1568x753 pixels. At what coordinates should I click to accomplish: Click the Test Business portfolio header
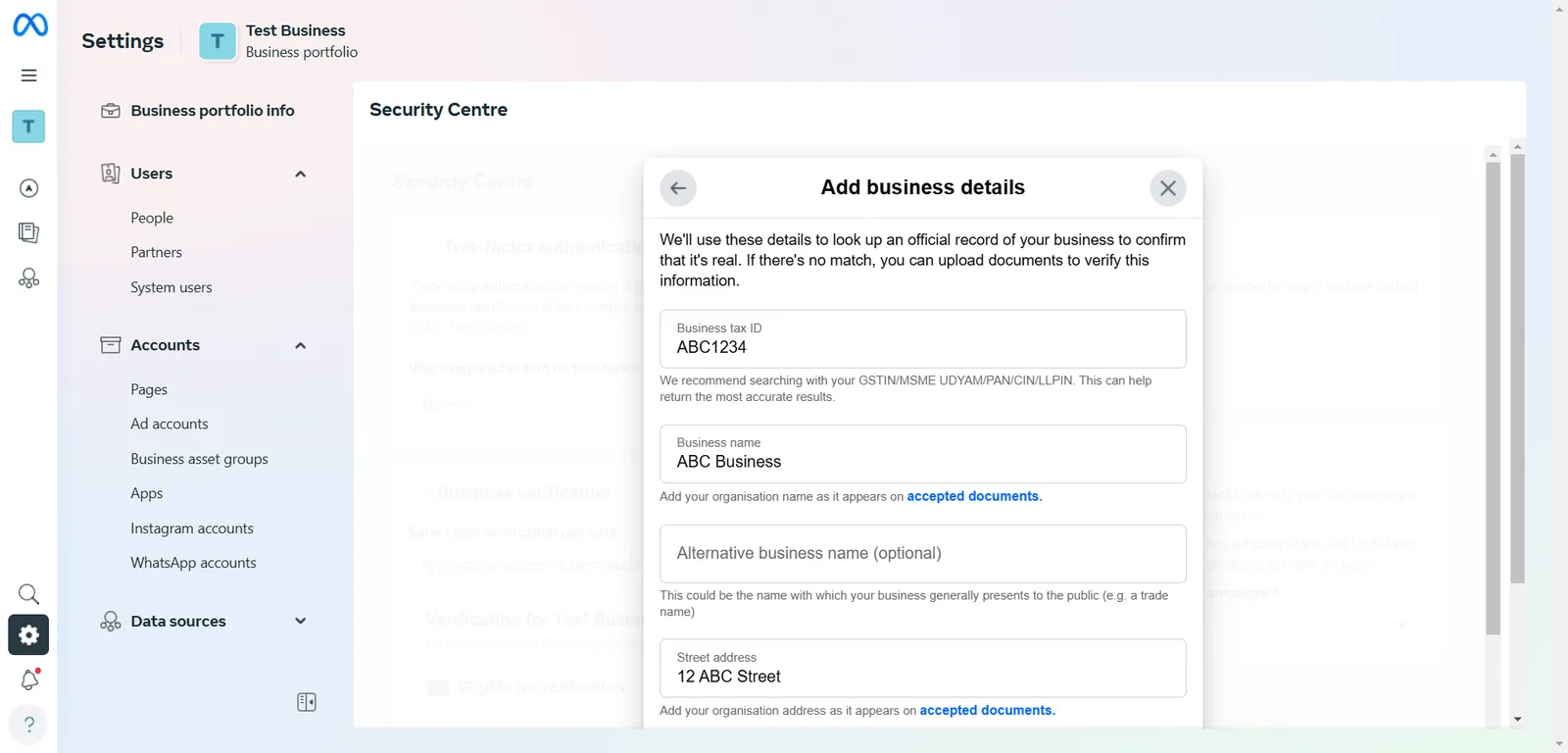click(279, 41)
